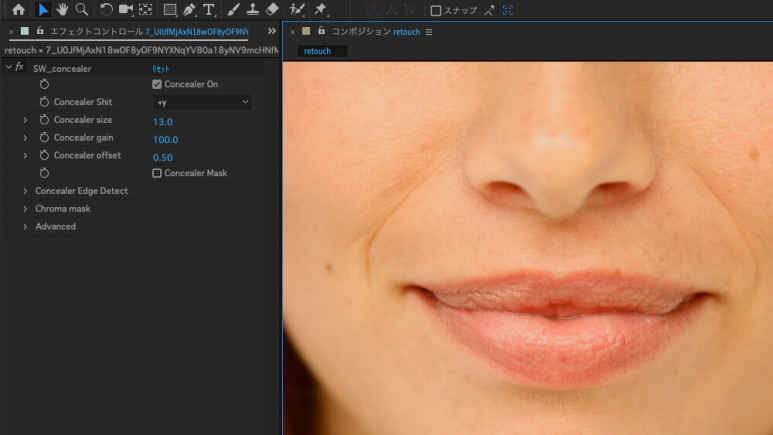Select the Zoom magnifier tool

81,10
